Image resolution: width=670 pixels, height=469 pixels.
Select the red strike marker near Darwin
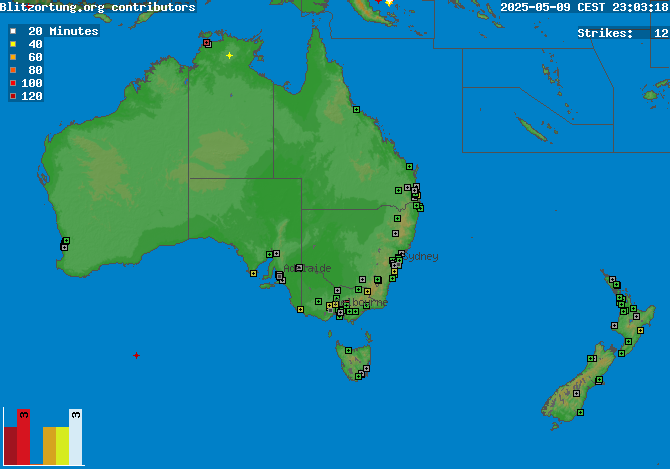[207, 43]
